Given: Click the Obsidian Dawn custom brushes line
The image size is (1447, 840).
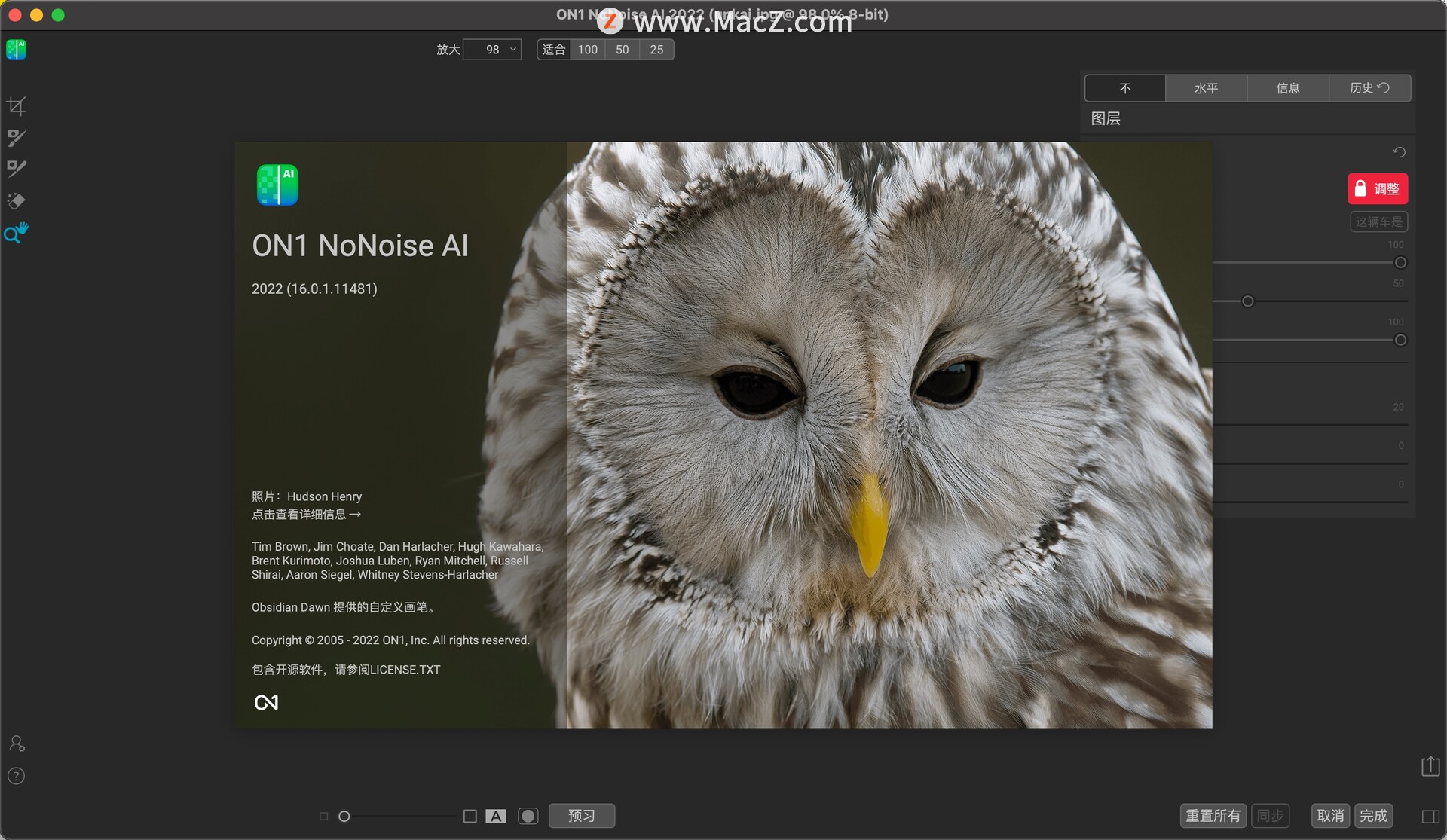Looking at the screenshot, I should (344, 607).
